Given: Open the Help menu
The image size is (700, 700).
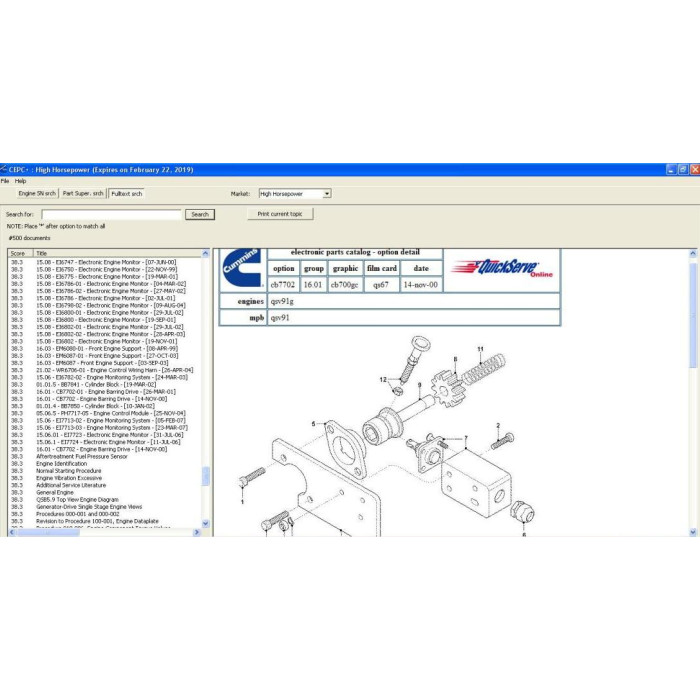Looking at the screenshot, I should 20,181.
